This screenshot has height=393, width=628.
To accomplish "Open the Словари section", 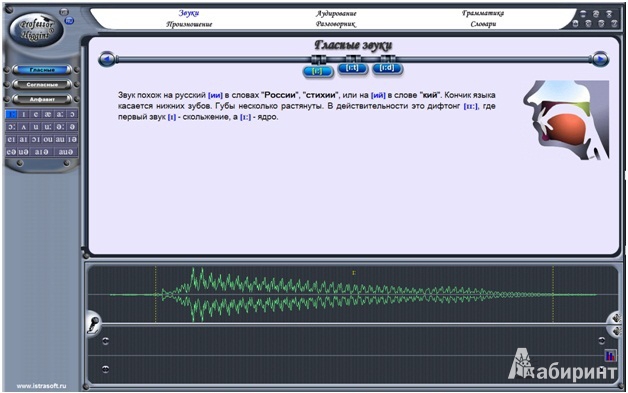I will 483,24.
